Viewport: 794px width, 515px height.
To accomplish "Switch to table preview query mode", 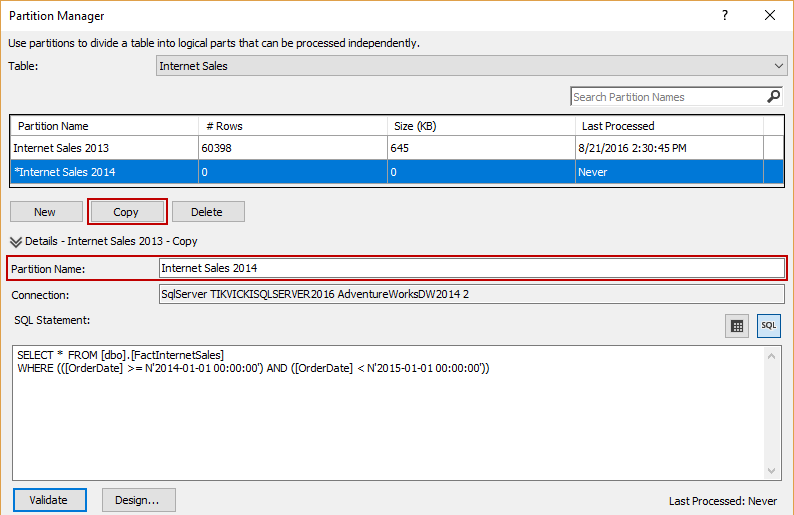I will [x=737, y=326].
